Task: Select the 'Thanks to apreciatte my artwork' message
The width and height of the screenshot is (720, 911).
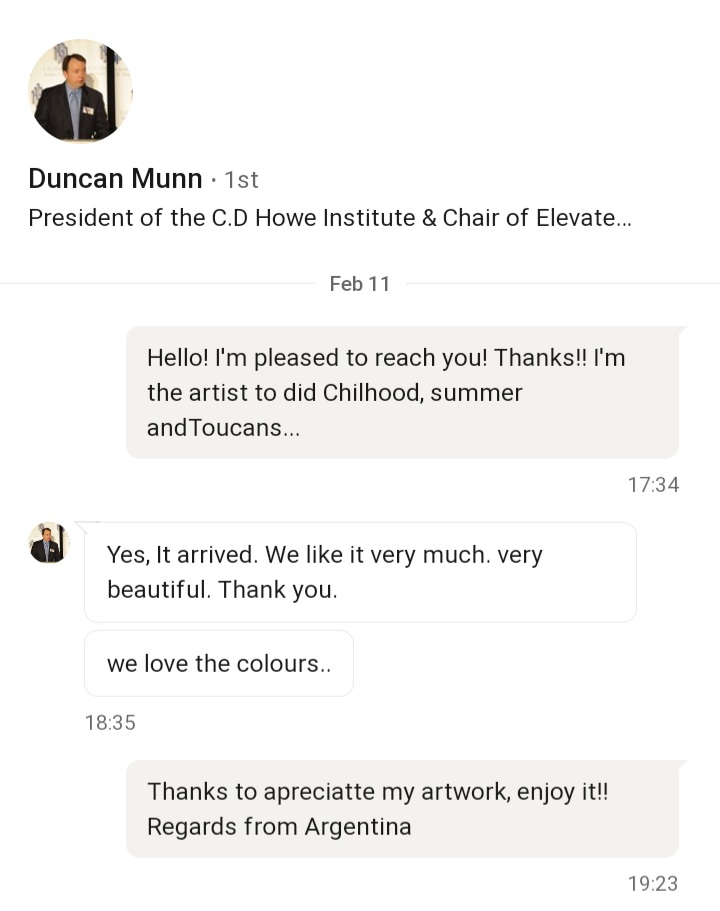Action: coord(402,808)
